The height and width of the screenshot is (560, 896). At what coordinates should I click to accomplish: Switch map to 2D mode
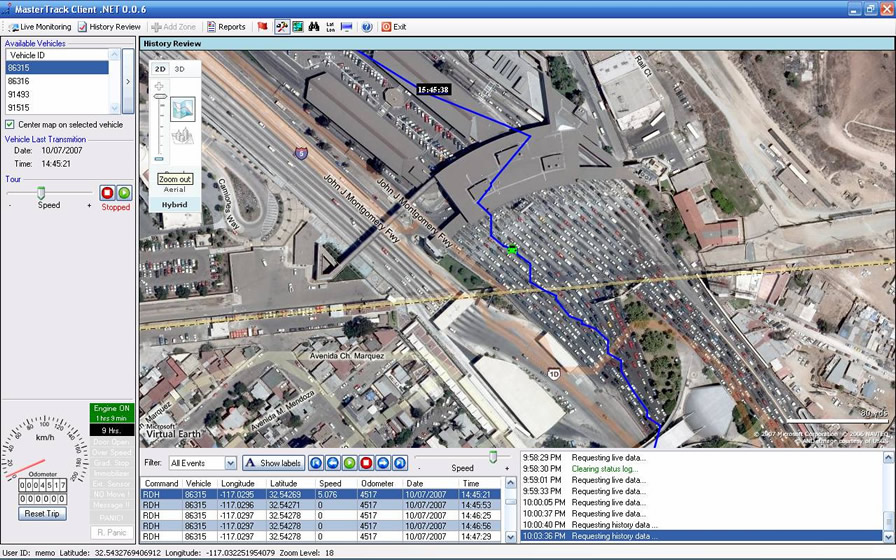160,69
